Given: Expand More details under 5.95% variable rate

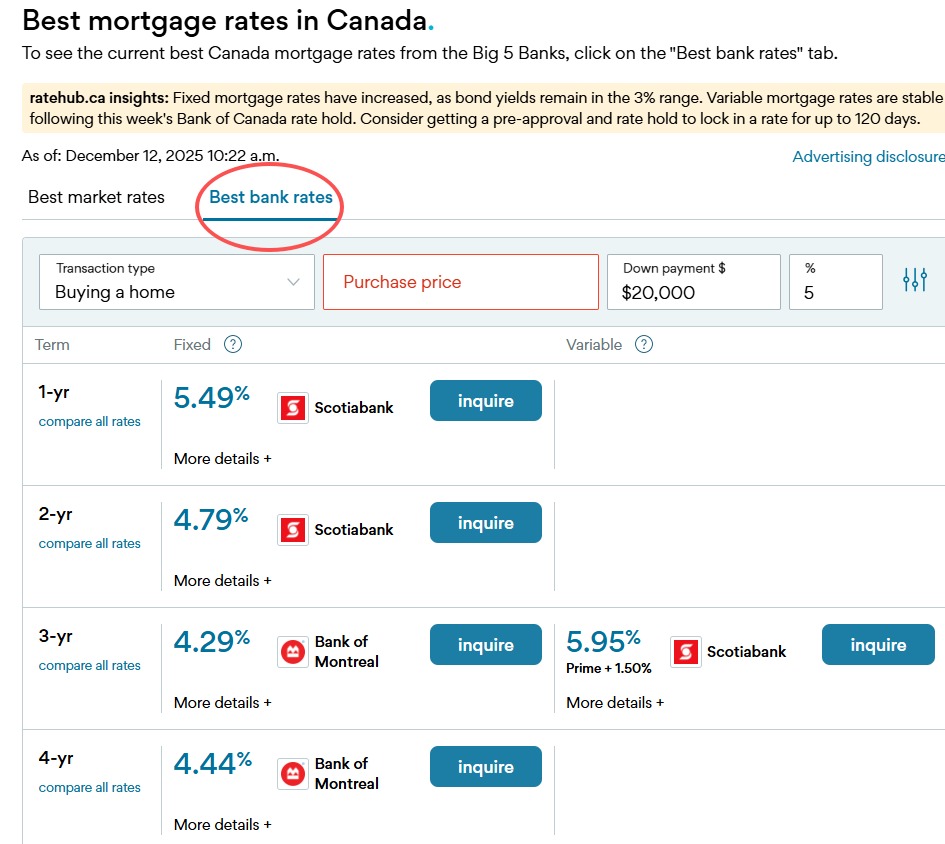Looking at the screenshot, I should pos(614,703).
